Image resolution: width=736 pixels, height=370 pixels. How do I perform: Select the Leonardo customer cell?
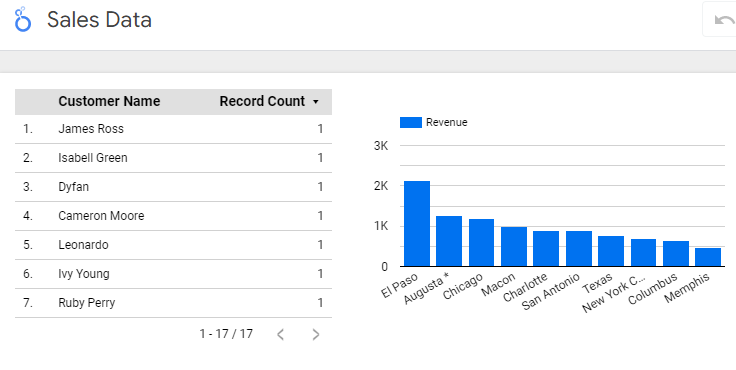83,245
